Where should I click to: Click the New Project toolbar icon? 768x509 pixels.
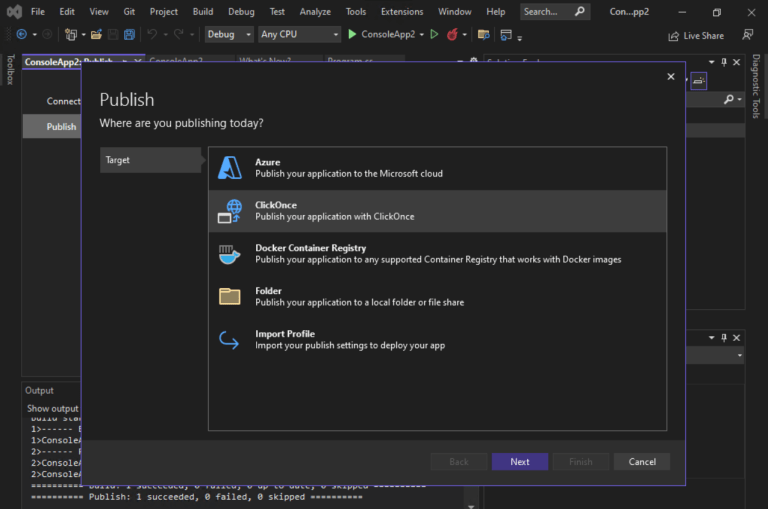click(71, 34)
